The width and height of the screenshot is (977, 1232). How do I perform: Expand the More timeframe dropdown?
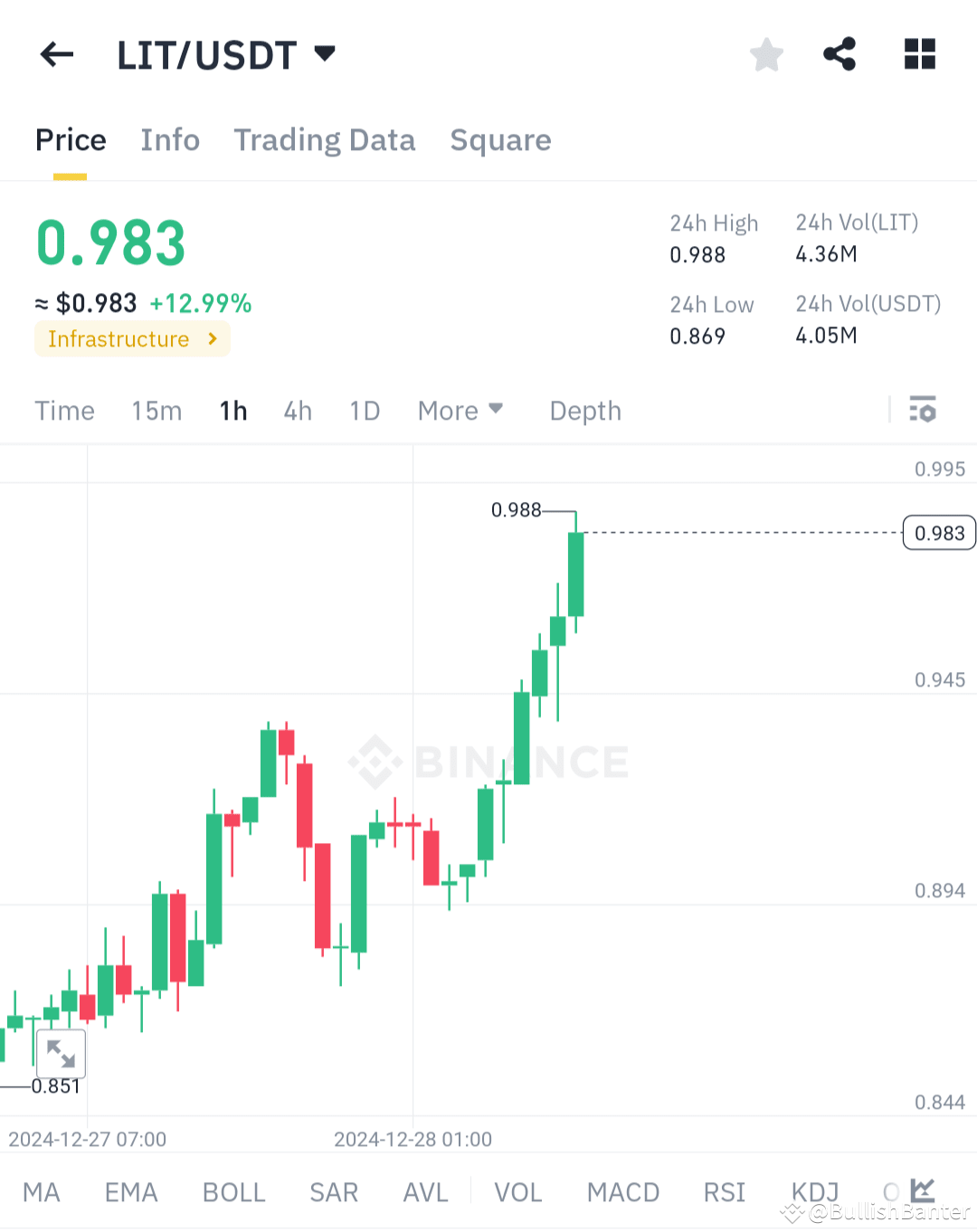pos(460,410)
